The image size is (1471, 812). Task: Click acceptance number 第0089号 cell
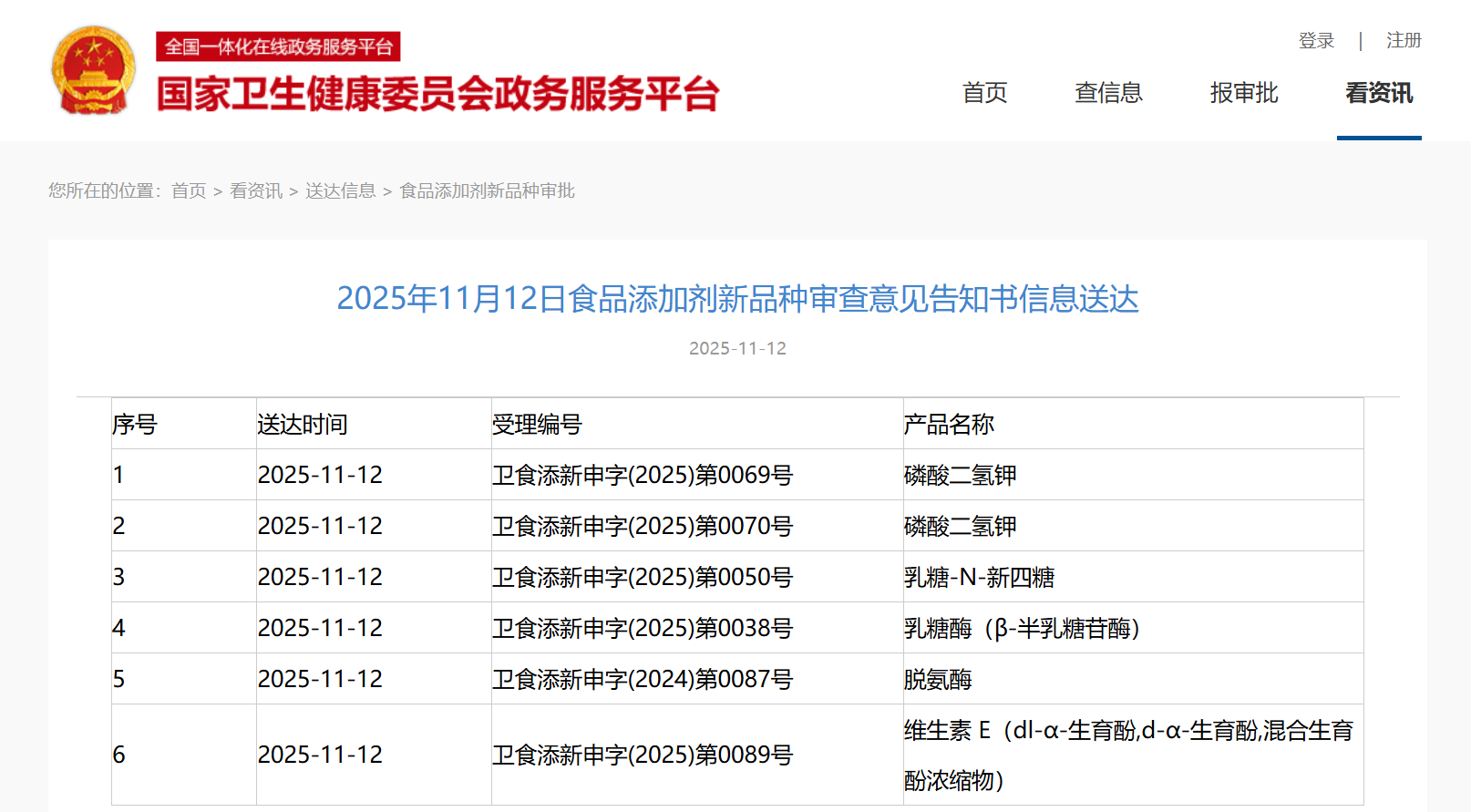643,755
